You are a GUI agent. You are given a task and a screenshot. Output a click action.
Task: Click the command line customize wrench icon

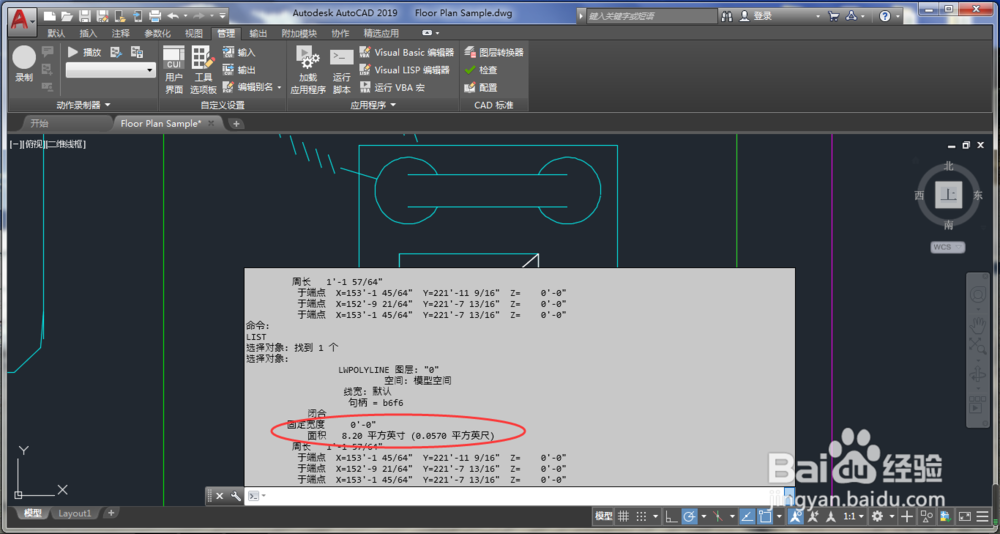[x=236, y=496]
